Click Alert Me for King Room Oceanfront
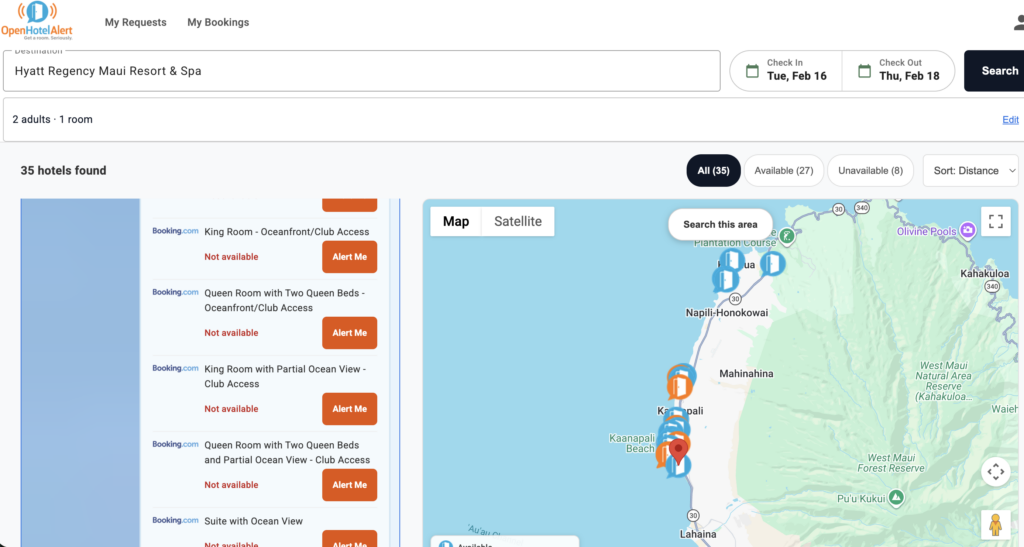This screenshot has width=1024, height=547. (x=349, y=257)
